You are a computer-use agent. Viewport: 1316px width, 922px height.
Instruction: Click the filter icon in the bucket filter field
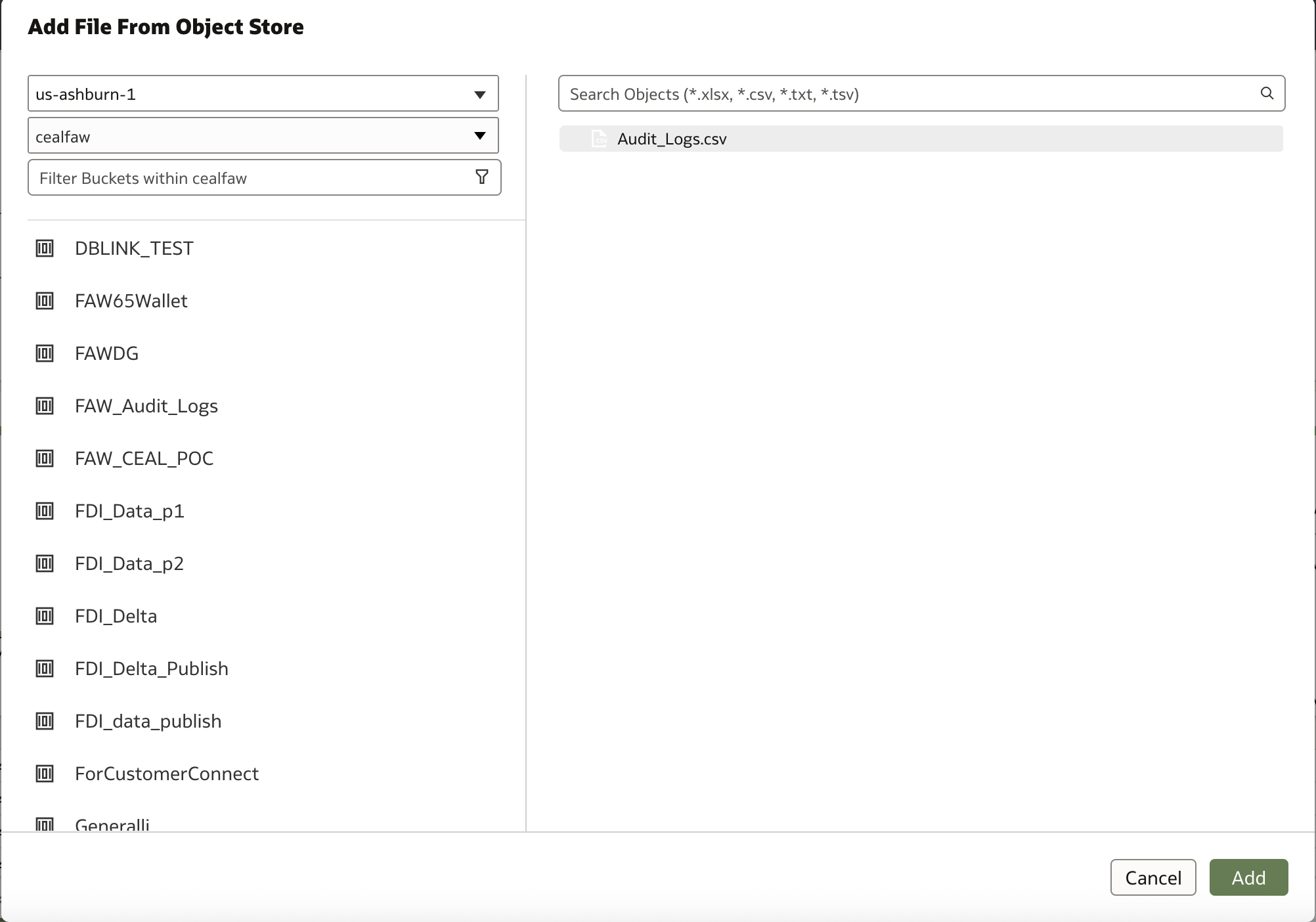tap(481, 177)
